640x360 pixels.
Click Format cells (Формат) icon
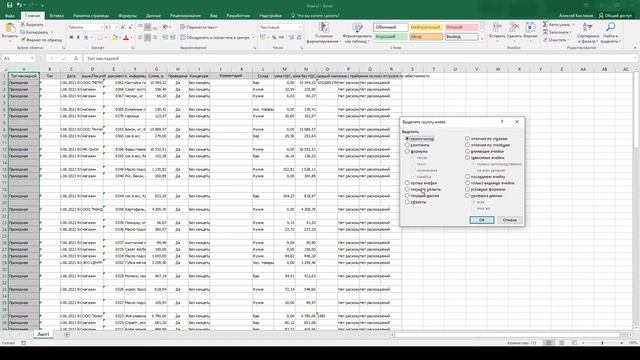(x=530, y=27)
